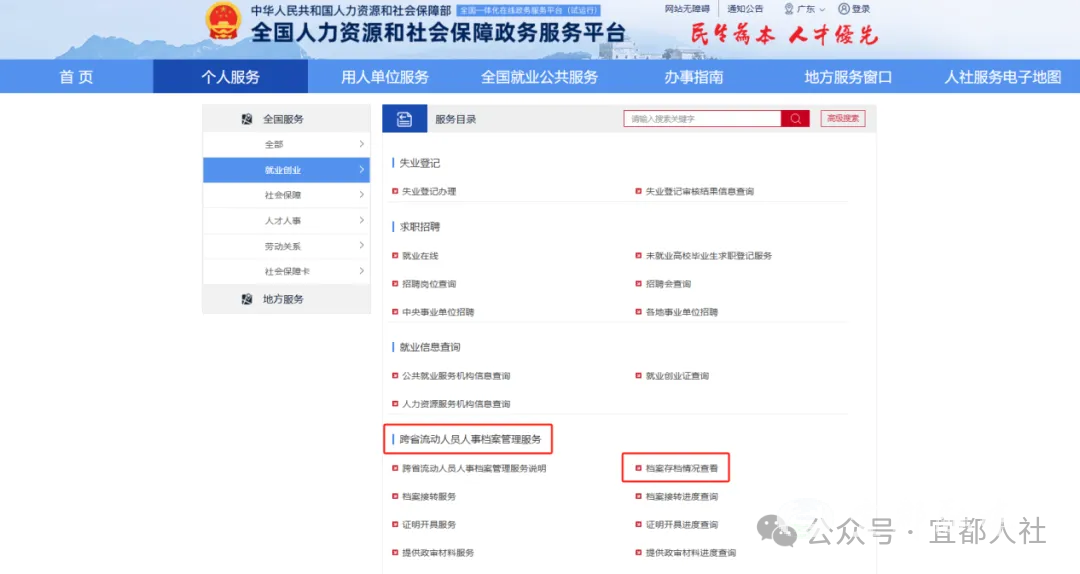Click the 全国人力资源和社会保障政务服务平台 title
This screenshot has width=1080, height=574.
(x=438, y=33)
